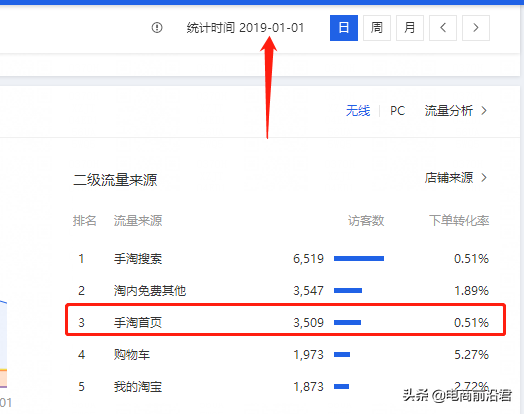This screenshot has height=414, width=524.
Task: Click the 下单转化率 column header
Action: coord(459,221)
